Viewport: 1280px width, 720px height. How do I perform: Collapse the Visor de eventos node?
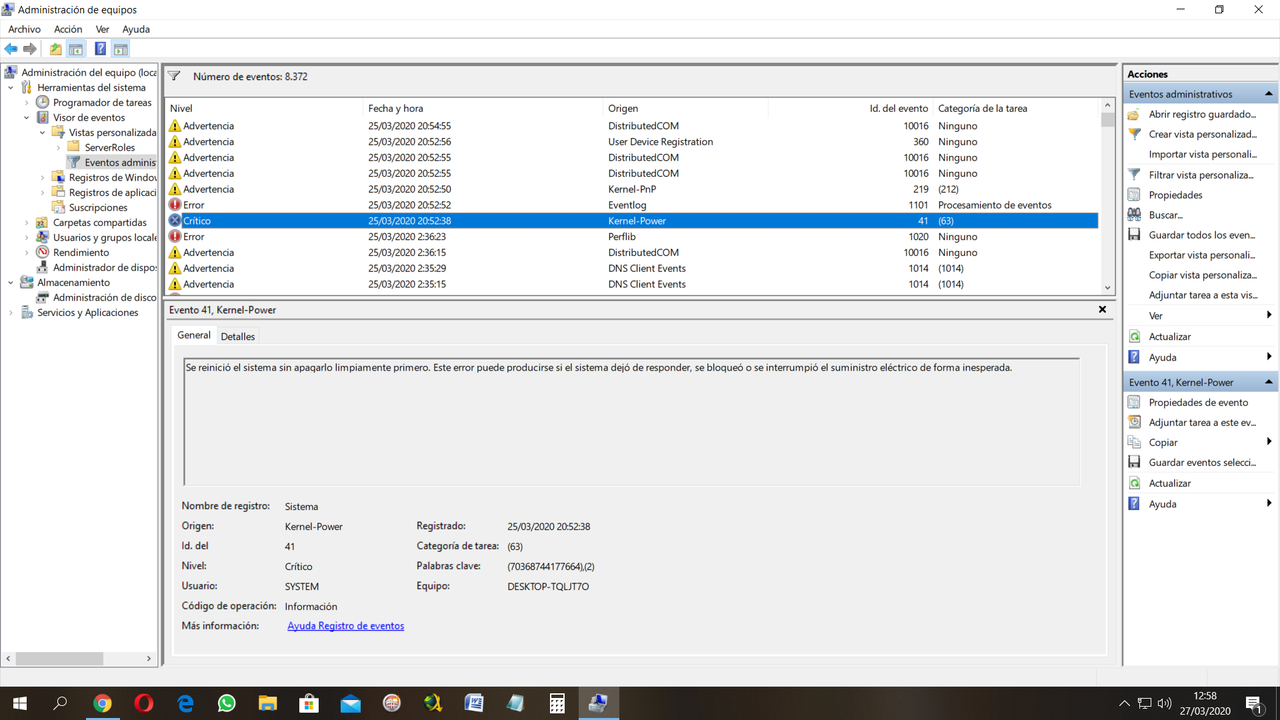28,117
